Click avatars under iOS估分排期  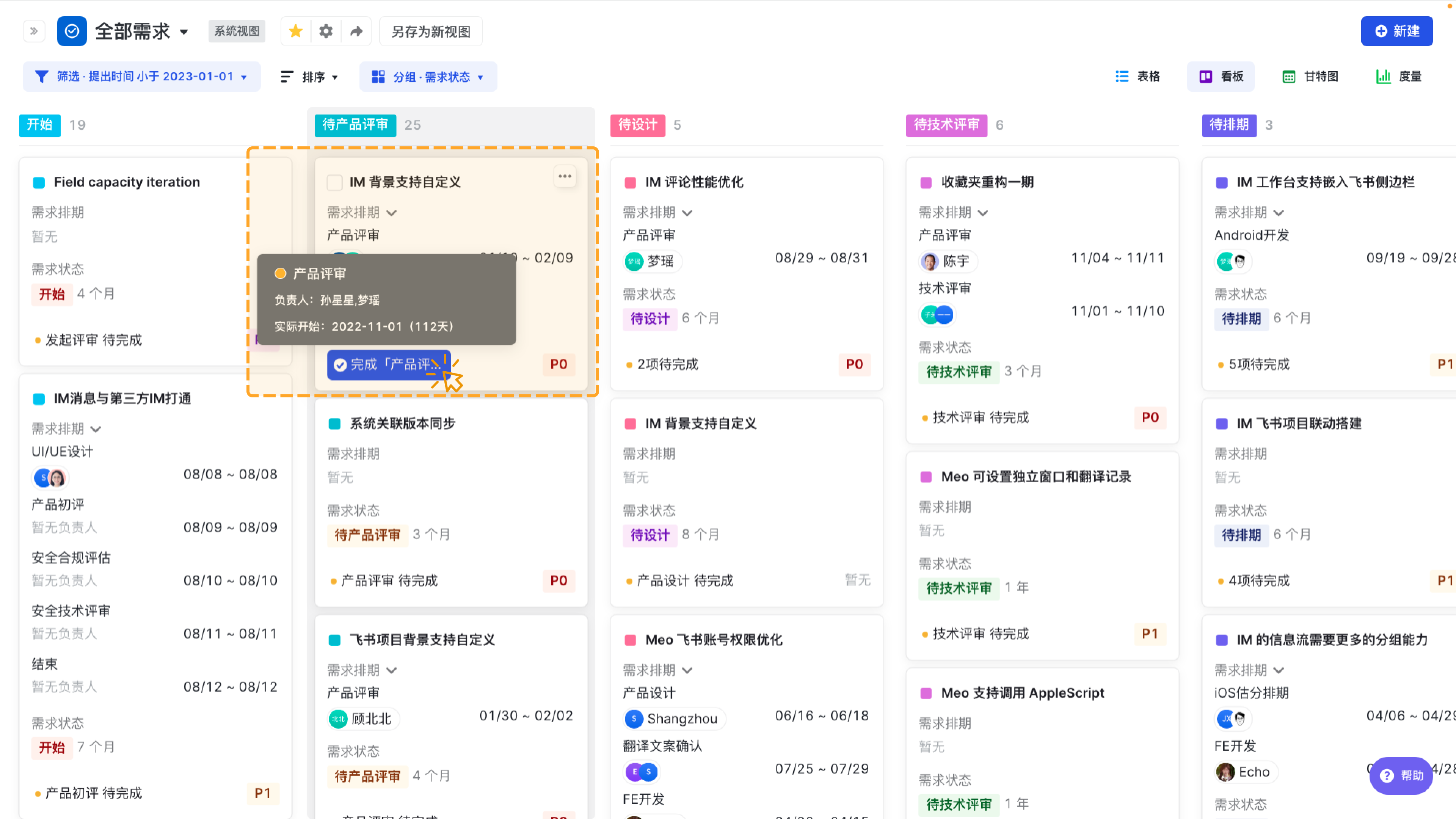[1233, 719]
